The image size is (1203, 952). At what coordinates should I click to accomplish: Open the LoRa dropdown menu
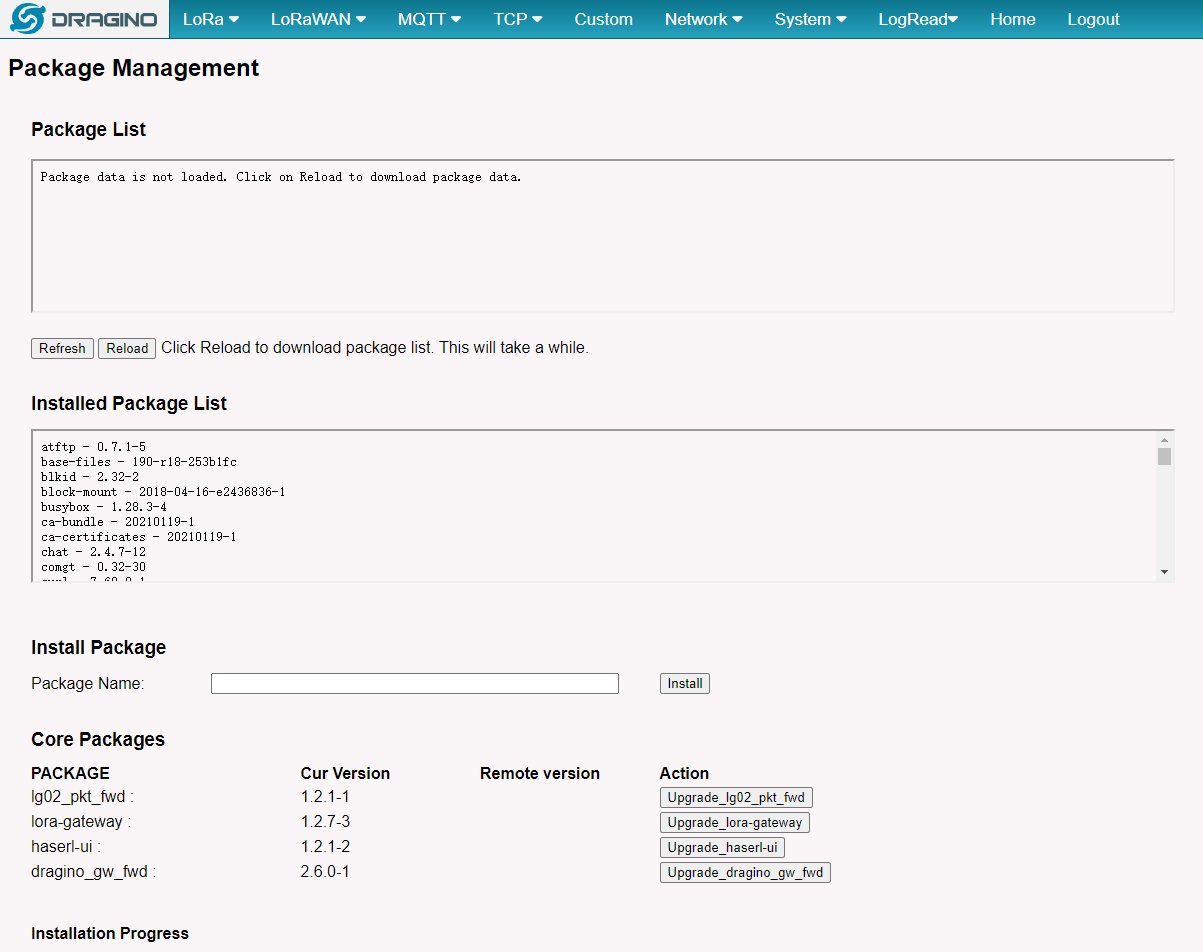211,19
